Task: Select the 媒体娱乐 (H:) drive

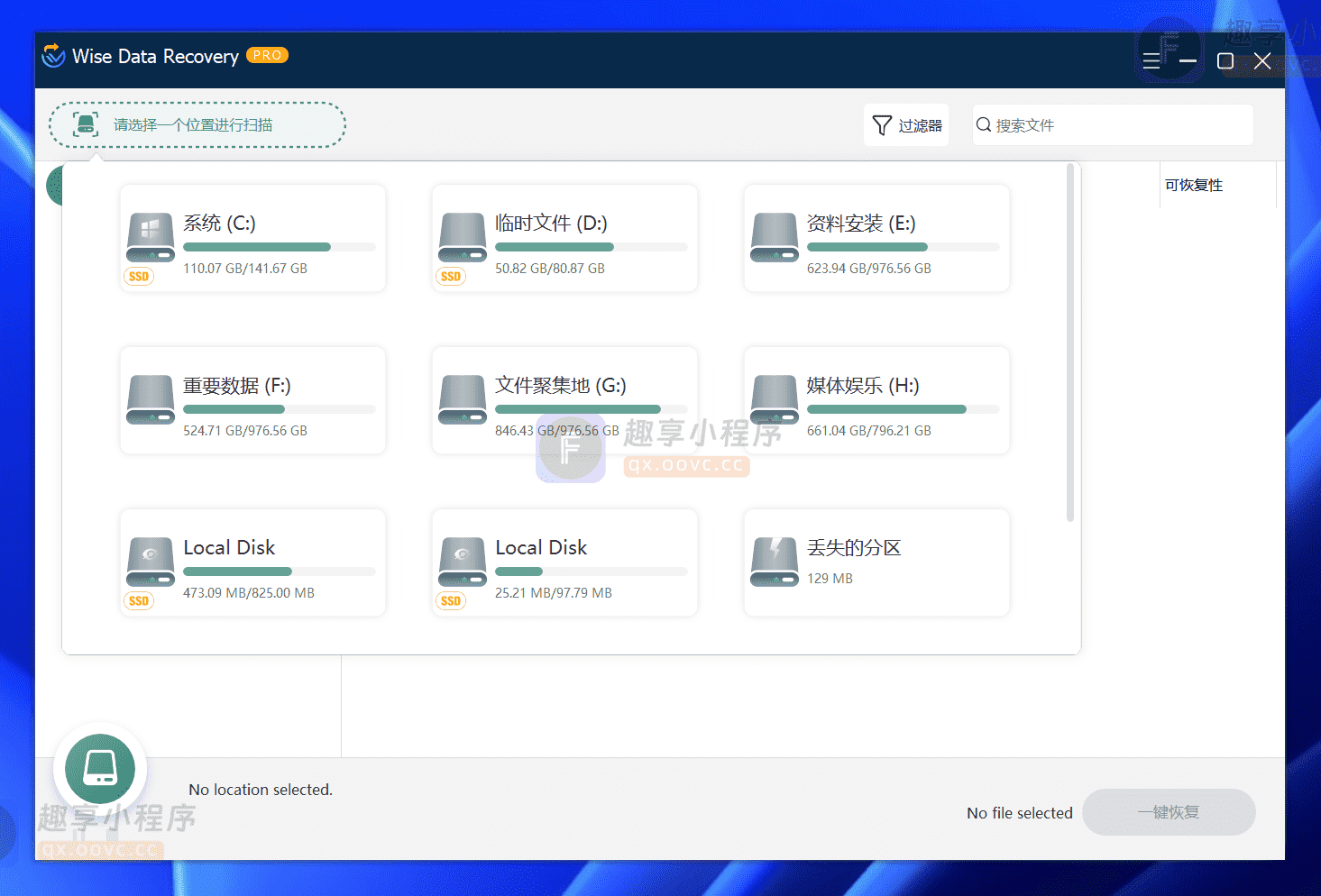Action: pyautogui.click(x=876, y=400)
